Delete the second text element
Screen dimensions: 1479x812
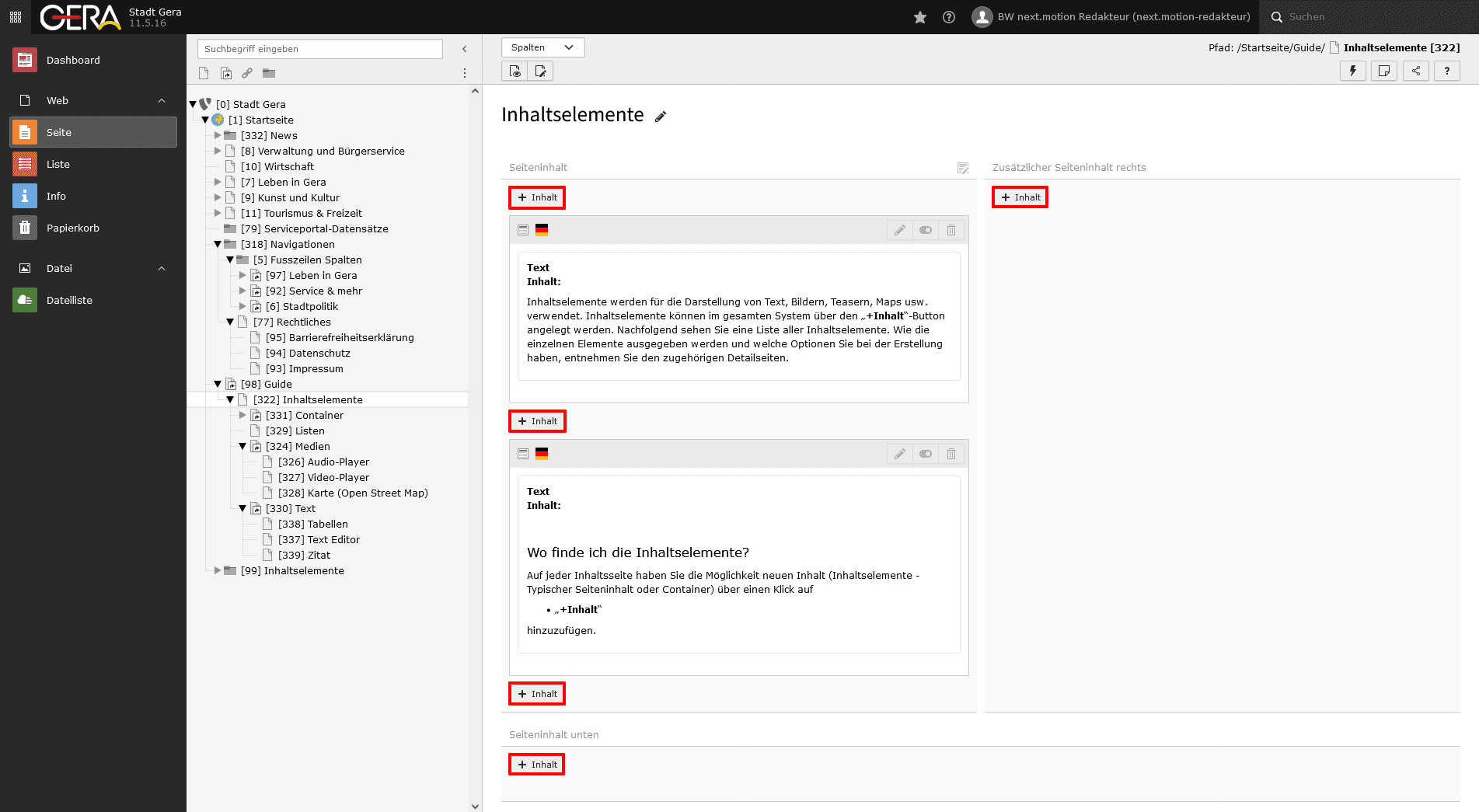[x=951, y=454]
